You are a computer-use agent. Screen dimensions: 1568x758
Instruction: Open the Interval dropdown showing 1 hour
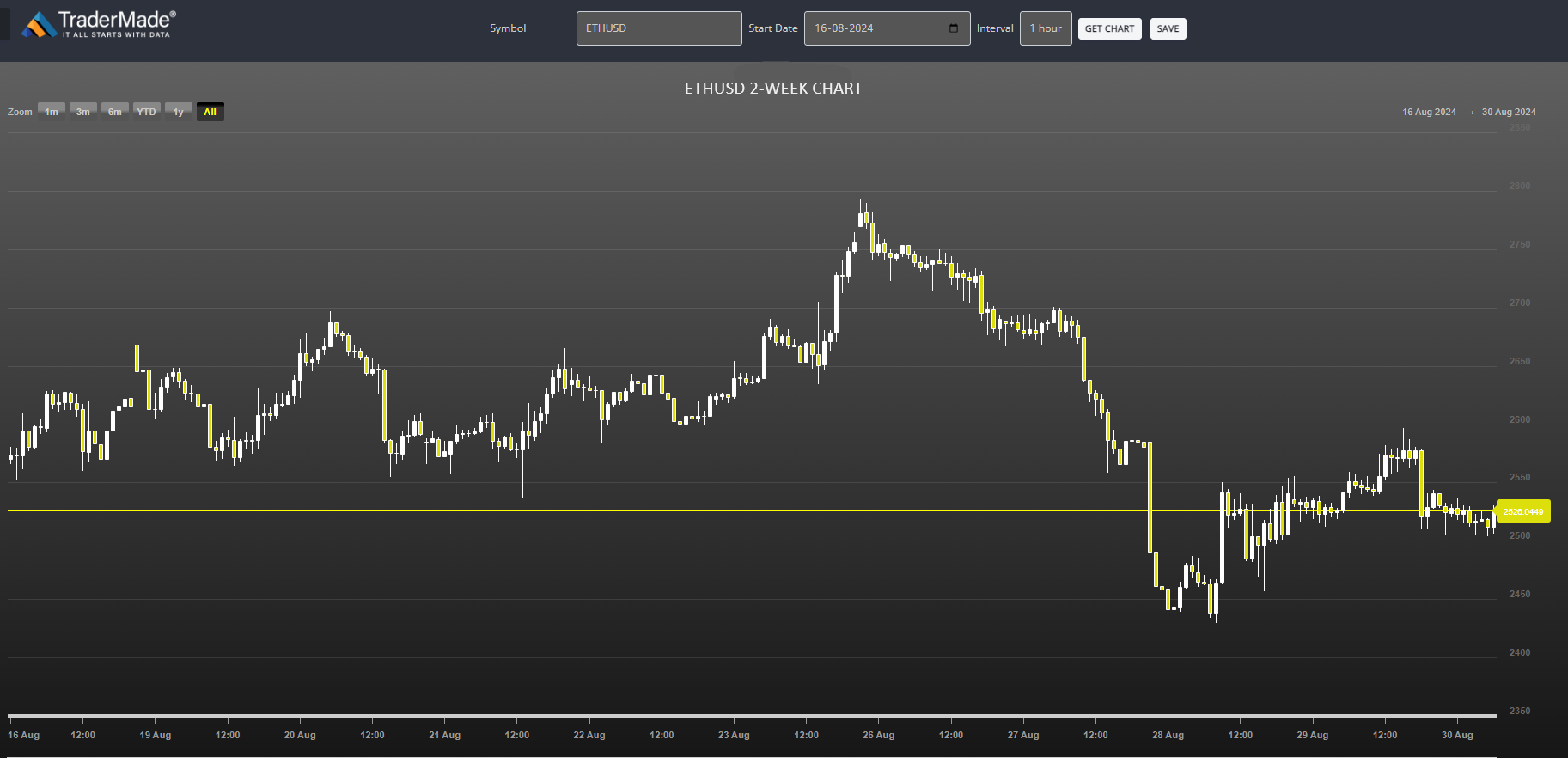(x=1046, y=28)
